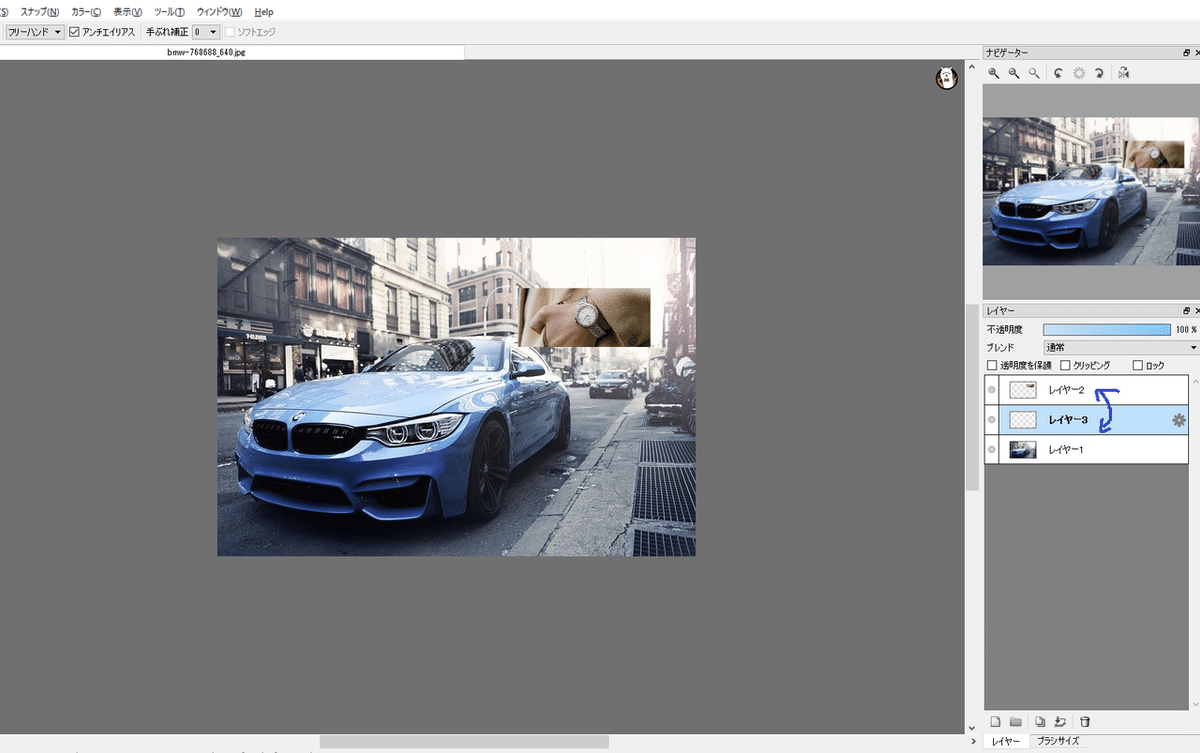
Task: Toggle visibility of レイヤー3
Action: point(992,420)
